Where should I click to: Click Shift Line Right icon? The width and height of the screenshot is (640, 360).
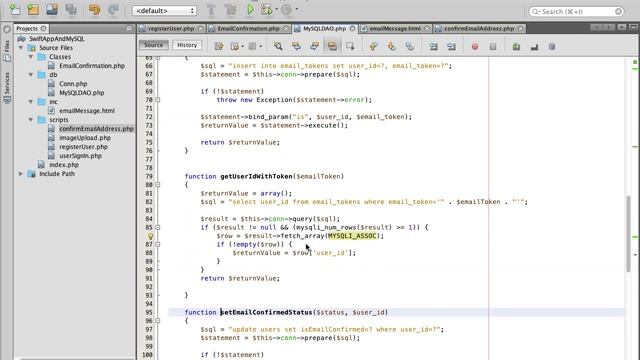451,46
